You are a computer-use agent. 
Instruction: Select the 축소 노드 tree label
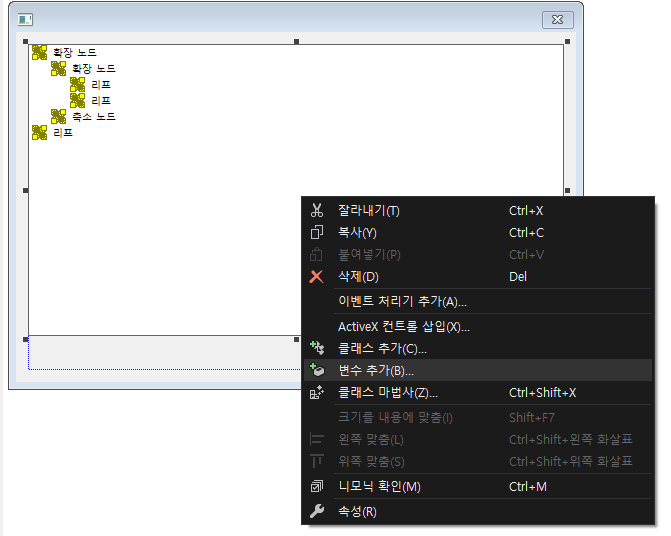93,116
